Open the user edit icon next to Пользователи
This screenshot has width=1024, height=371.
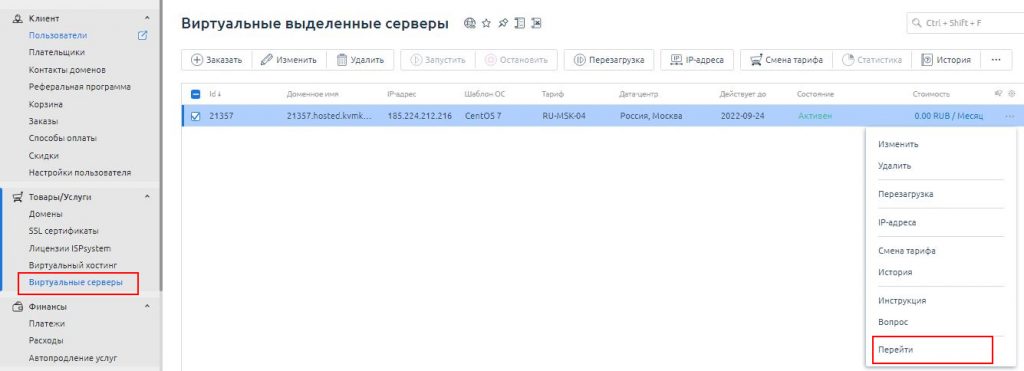coord(143,35)
